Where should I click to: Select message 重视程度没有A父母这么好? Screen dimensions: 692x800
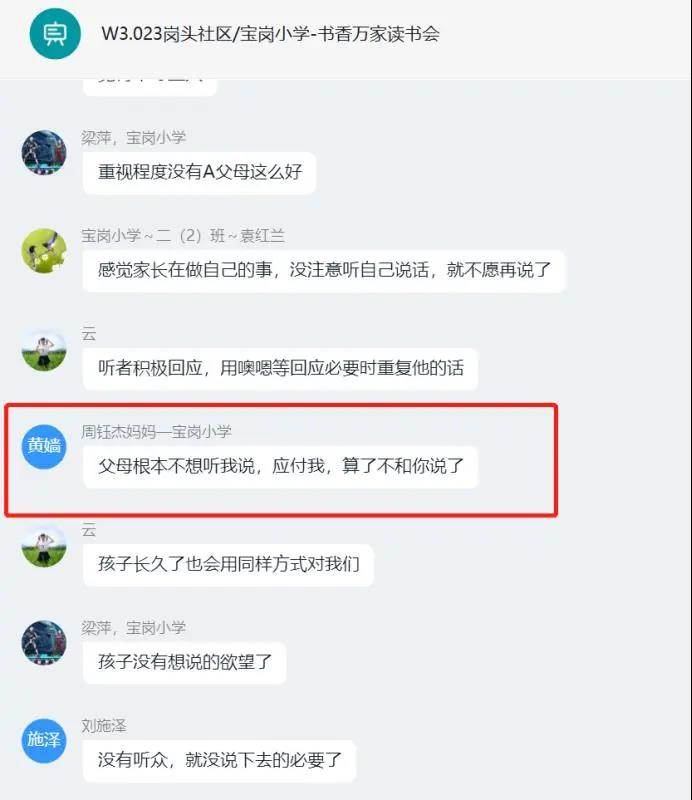(x=200, y=172)
